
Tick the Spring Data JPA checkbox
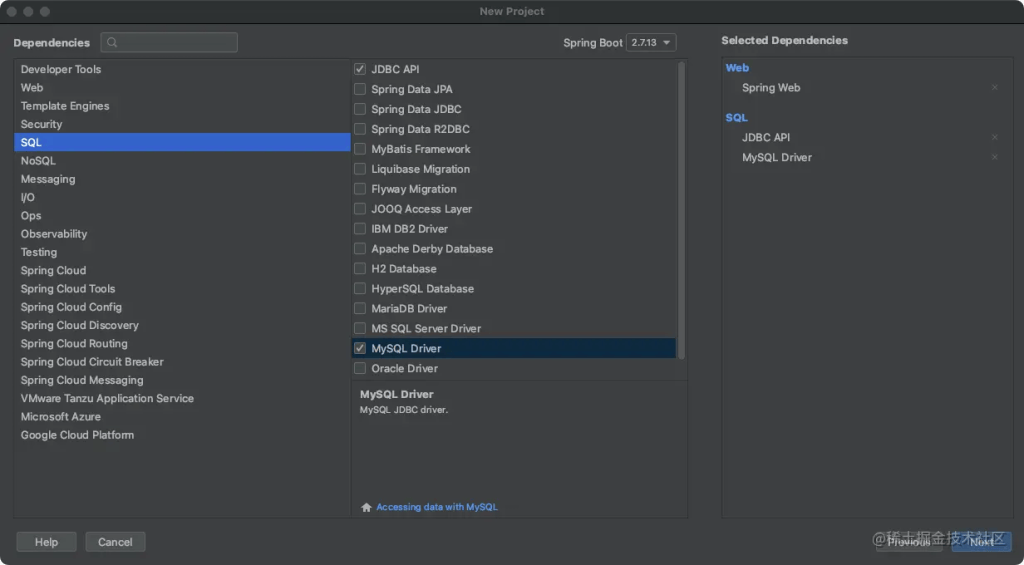pos(360,89)
